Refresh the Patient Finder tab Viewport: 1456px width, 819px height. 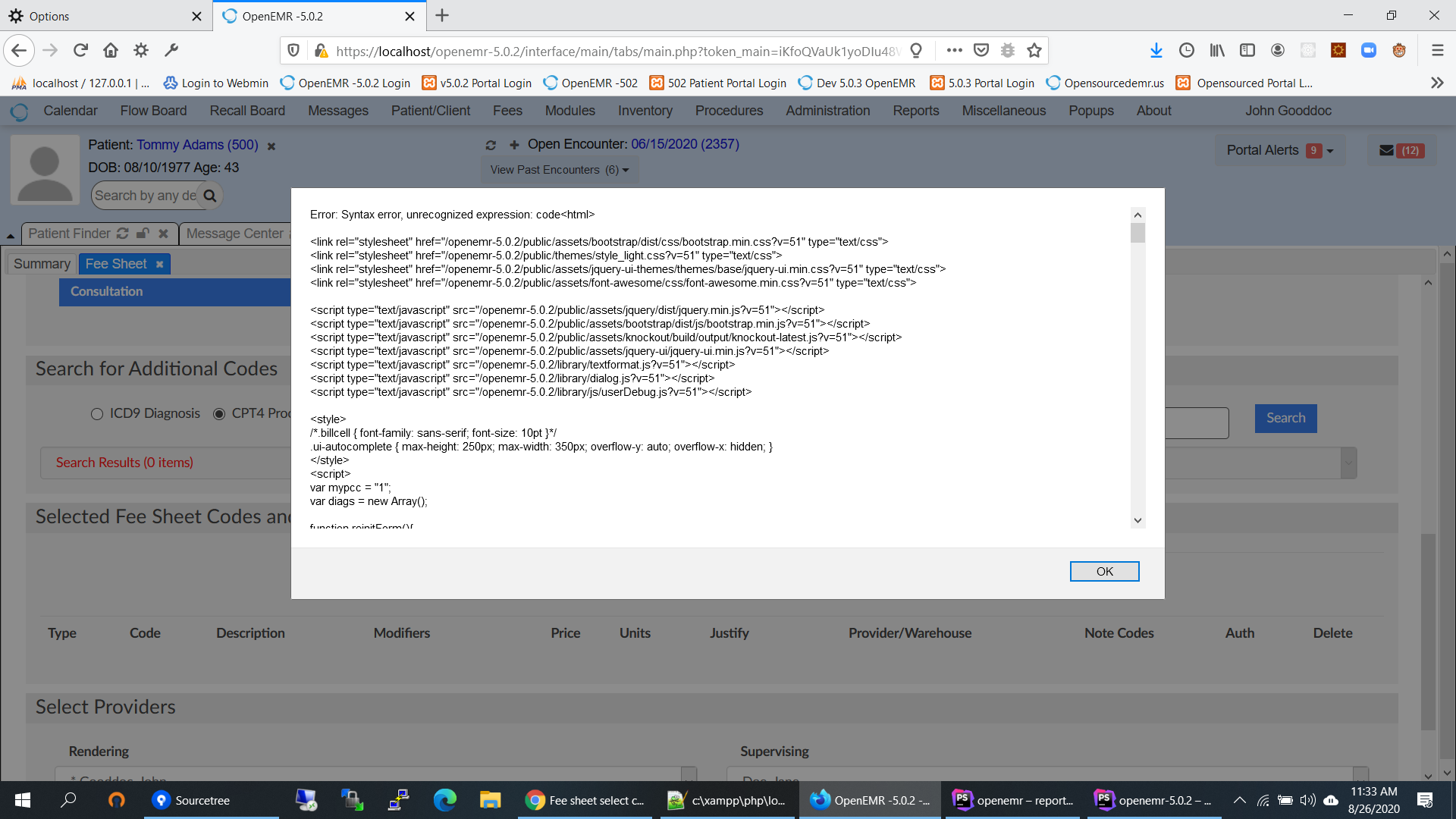tap(122, 234)
